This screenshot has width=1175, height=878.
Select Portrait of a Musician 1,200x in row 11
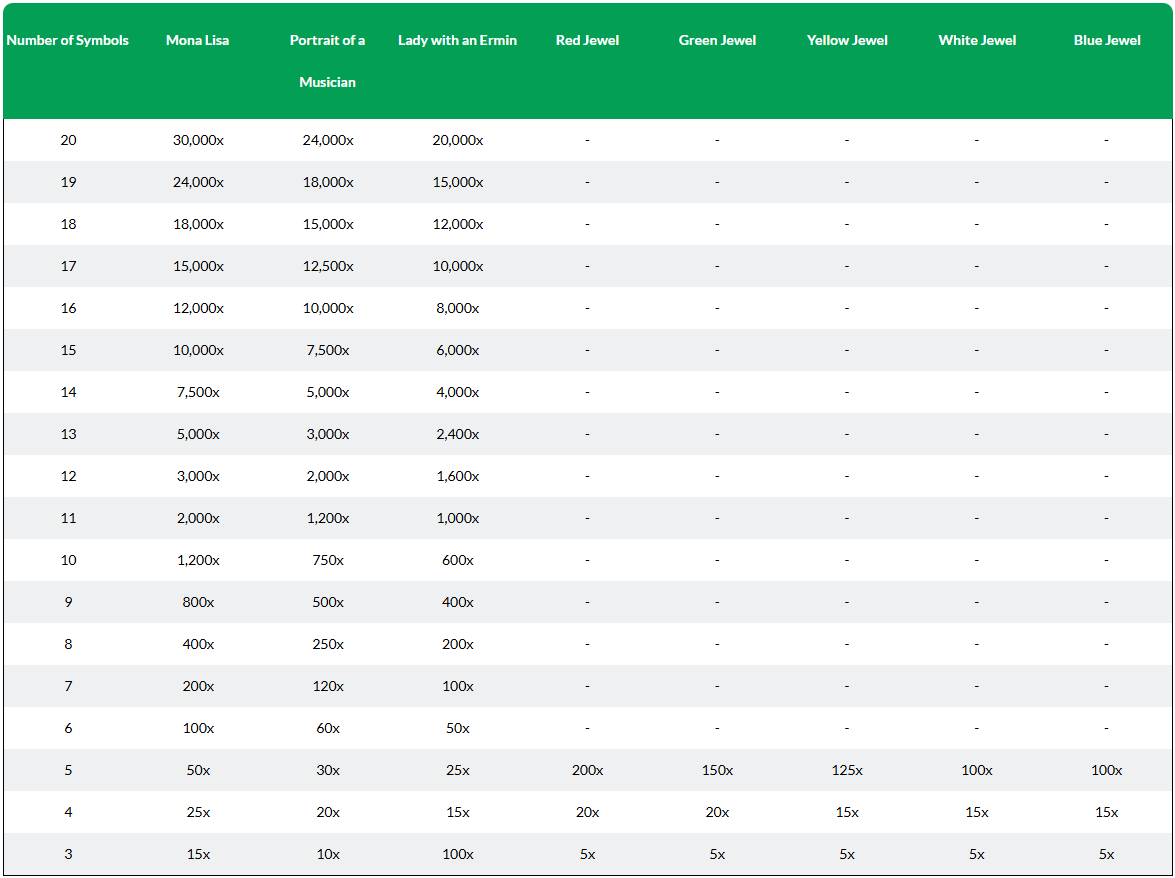point(327,518)
